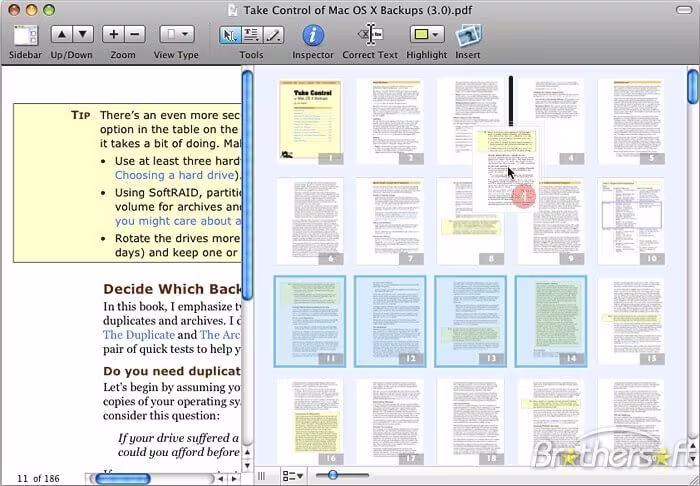Screen dimensions: 700x486
Task: Apply the yellow-green Highlight swatch
Action: [421, 34]
